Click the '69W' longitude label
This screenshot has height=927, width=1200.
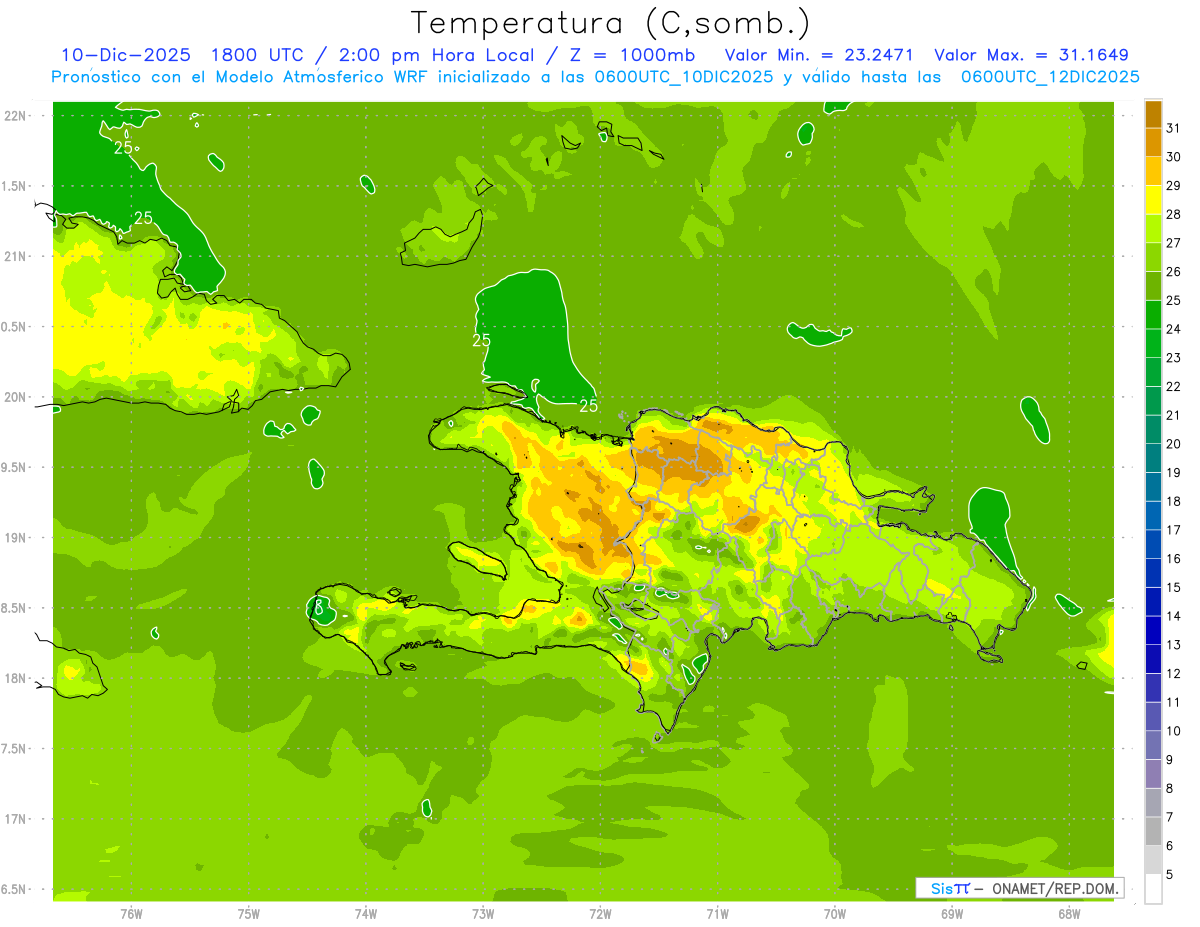pyautogui.click(x=952, y=913)
